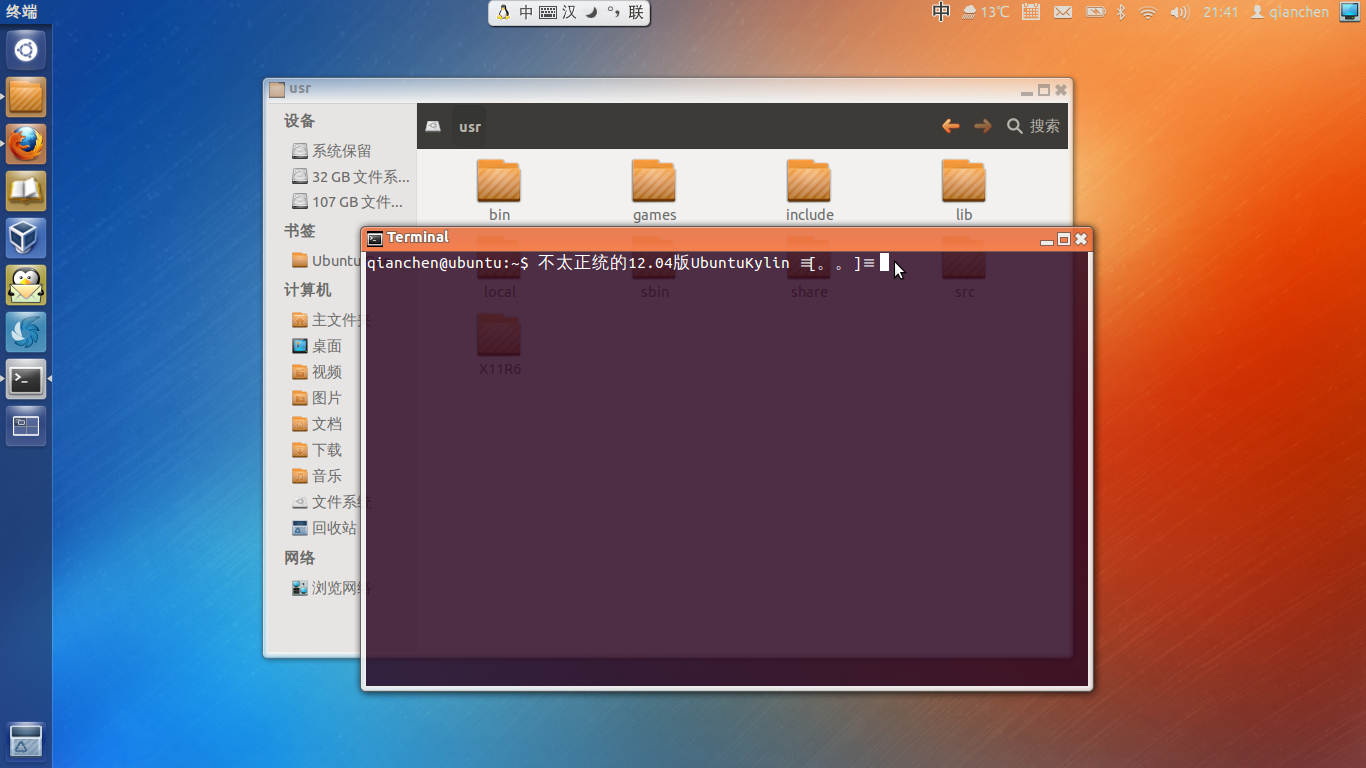Open 回收站 in the sidebar
This screenshot has width=1366, height=768.
tap(326, 528)
